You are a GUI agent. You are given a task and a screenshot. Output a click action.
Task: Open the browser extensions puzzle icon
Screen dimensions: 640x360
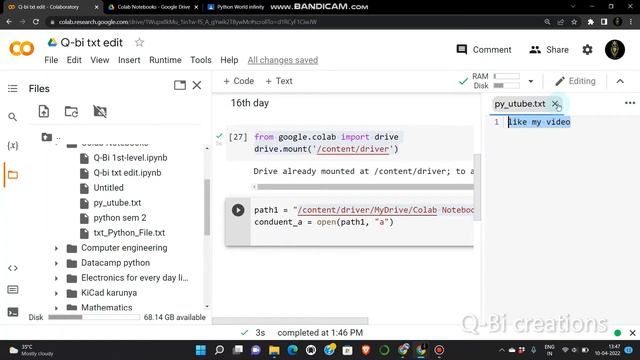(590, 22)
